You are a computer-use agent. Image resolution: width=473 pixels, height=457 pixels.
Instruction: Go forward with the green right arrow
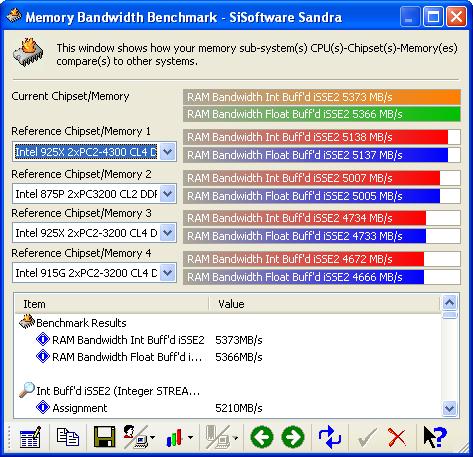pyautogui.click(x=293, y=437)
